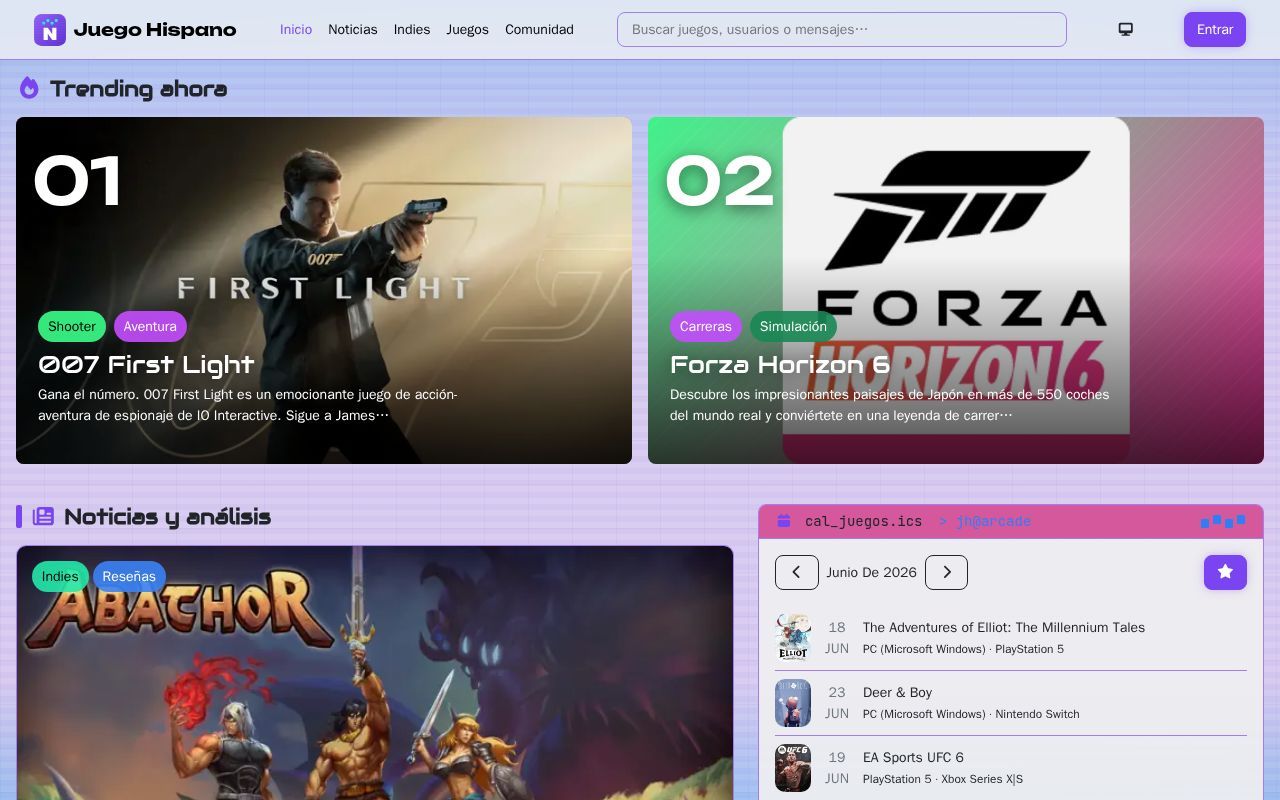
Task: Open the Elliot game cover thumbnail
Action: point(793,638)
